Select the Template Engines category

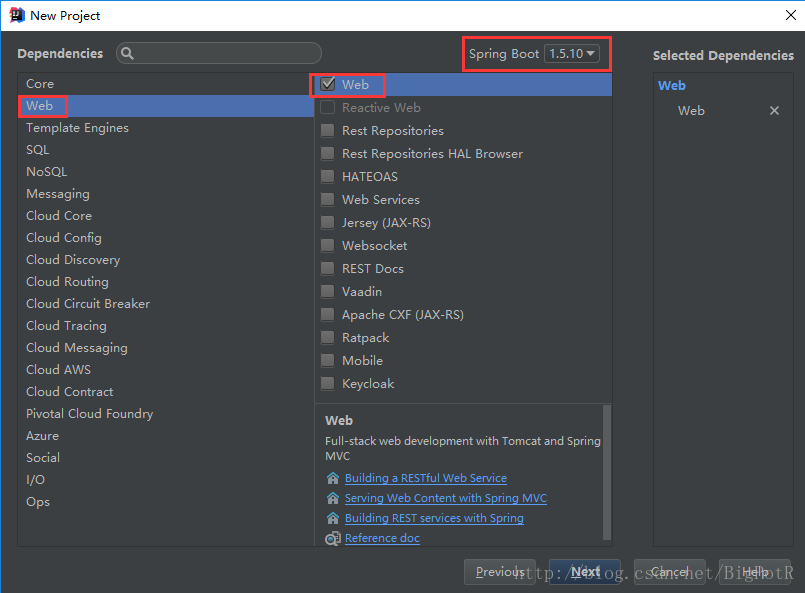pos(166,128)
